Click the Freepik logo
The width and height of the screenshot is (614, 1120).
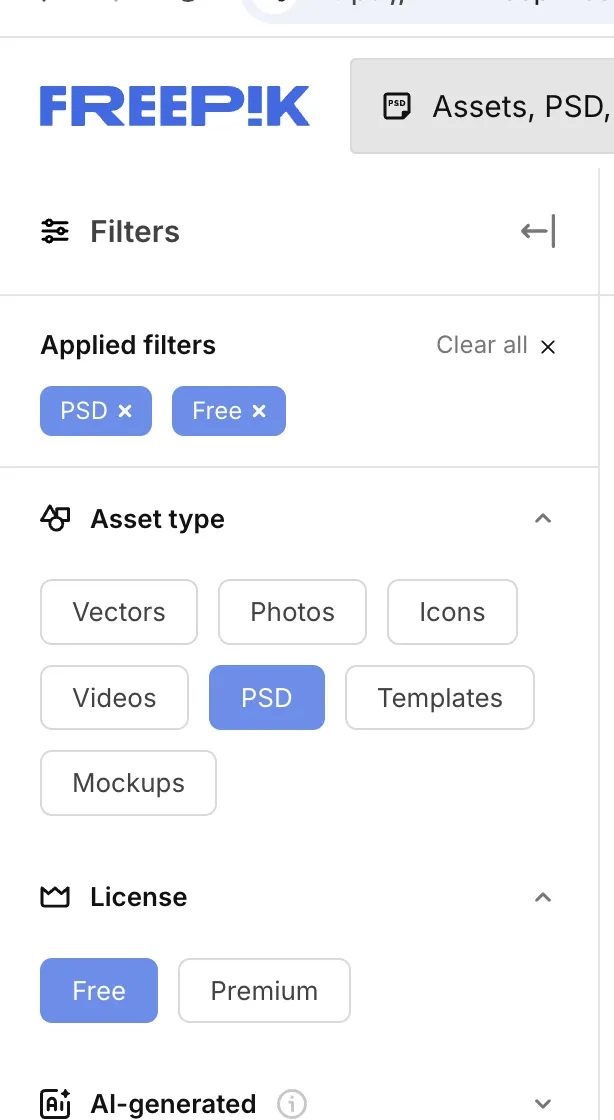click(175, 106)
